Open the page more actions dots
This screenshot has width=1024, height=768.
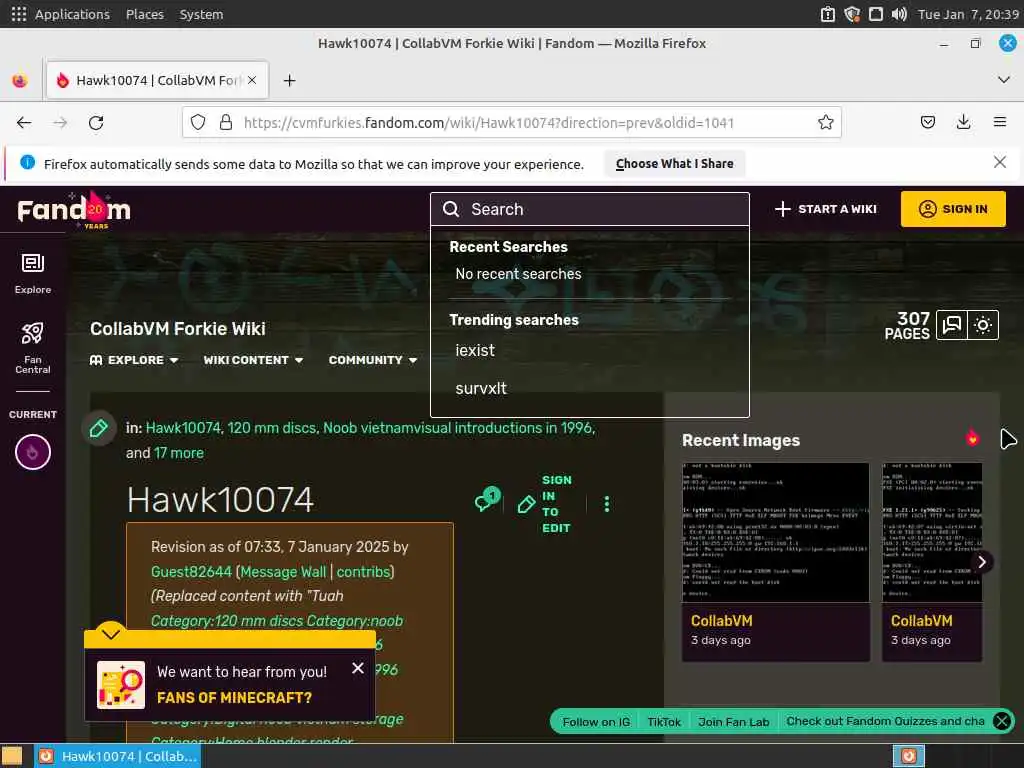coord(607,504)
